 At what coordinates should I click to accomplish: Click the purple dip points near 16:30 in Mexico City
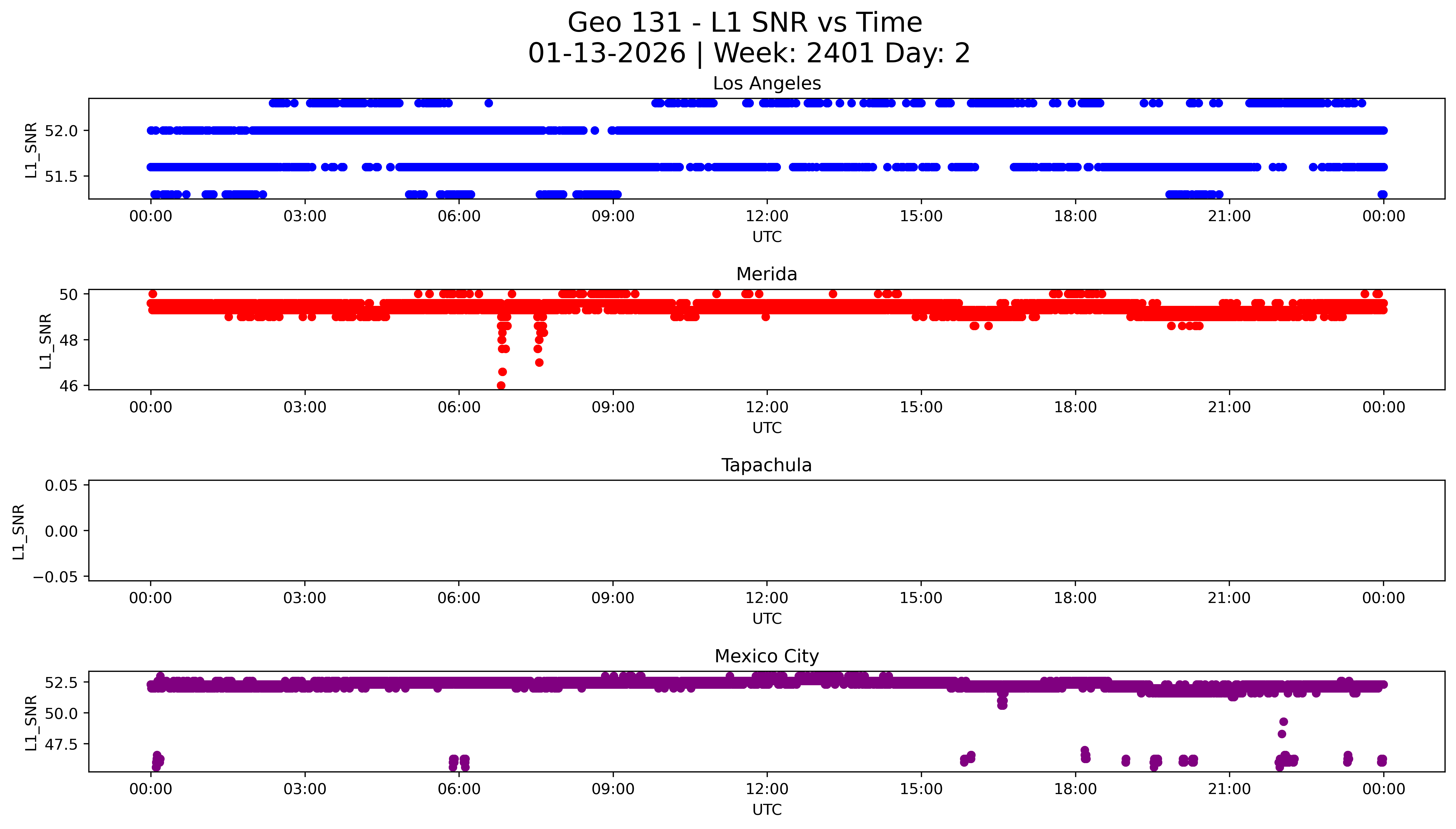[1002, 703]
